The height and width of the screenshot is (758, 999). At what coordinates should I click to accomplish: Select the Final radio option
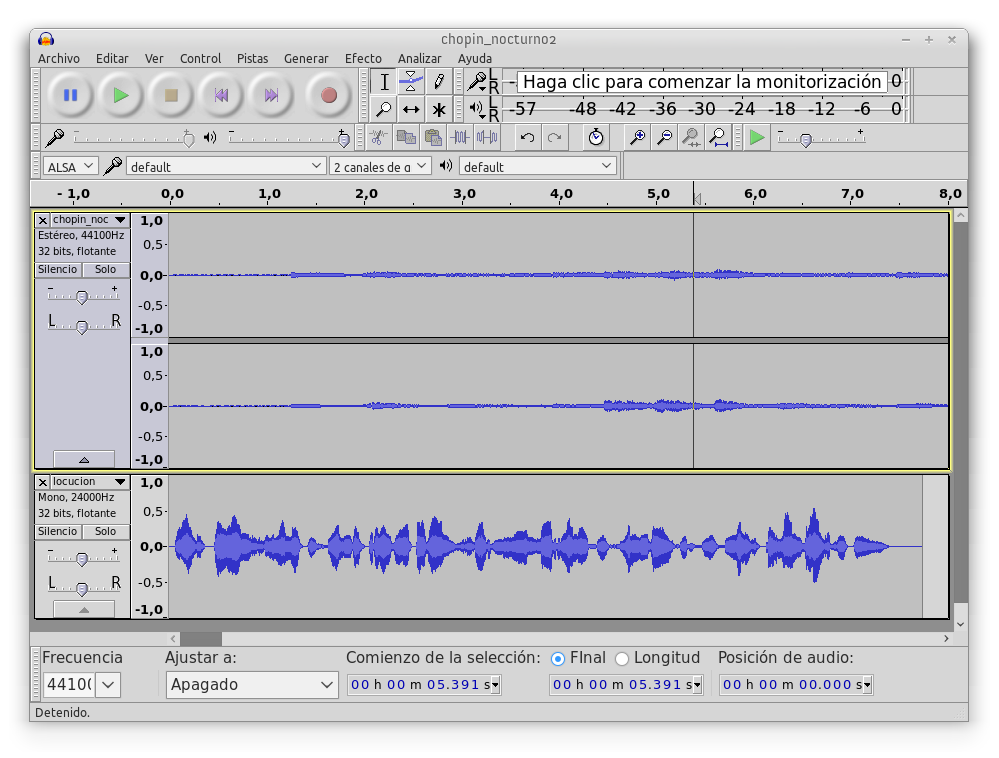tap(557, 659)
